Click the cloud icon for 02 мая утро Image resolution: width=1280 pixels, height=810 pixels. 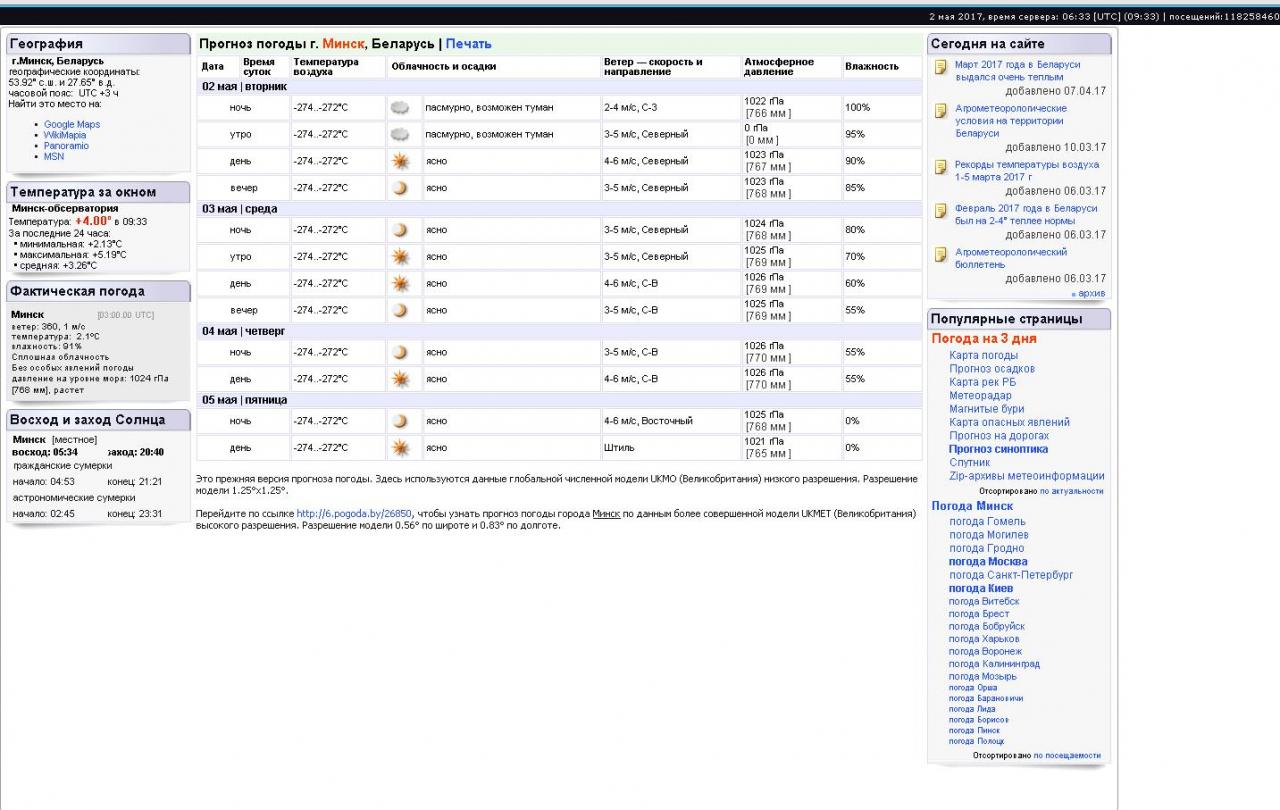point(400,134)
